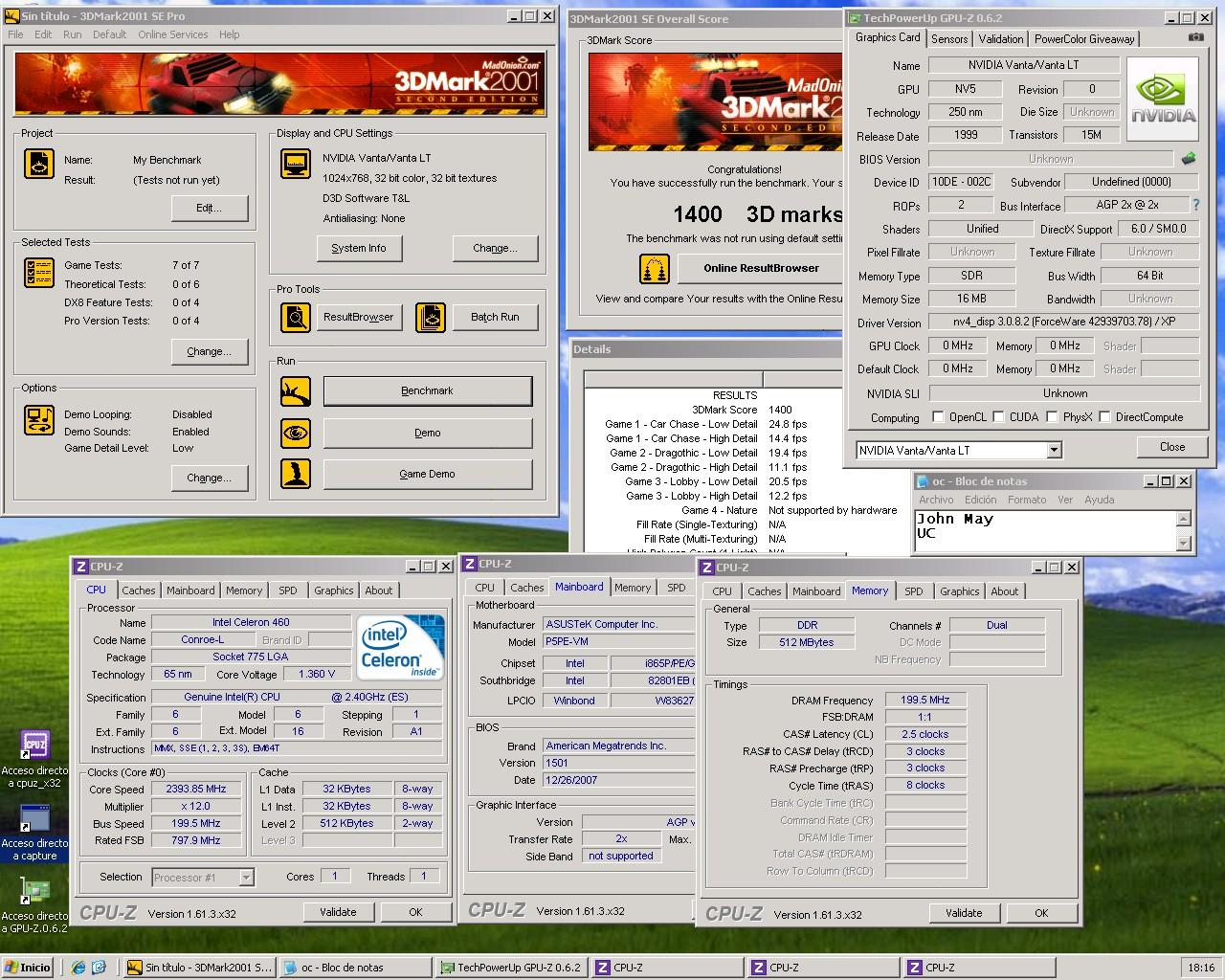The height and width of the screenshot is (980, 1225).
Task: Click the taskbar clock 18:16
Action: (1201, 968)
